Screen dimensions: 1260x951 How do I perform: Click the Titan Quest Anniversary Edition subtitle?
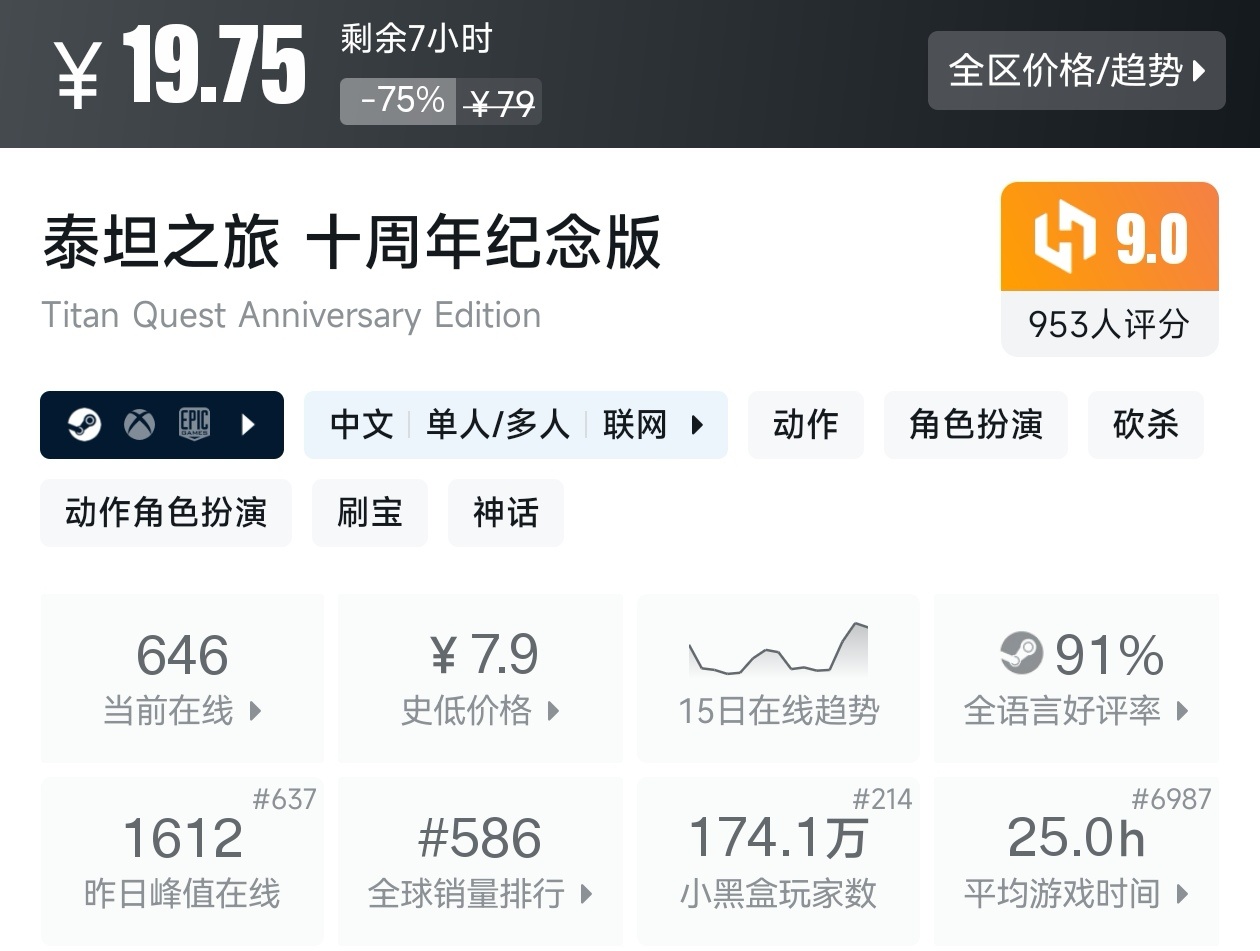[291, 315]
